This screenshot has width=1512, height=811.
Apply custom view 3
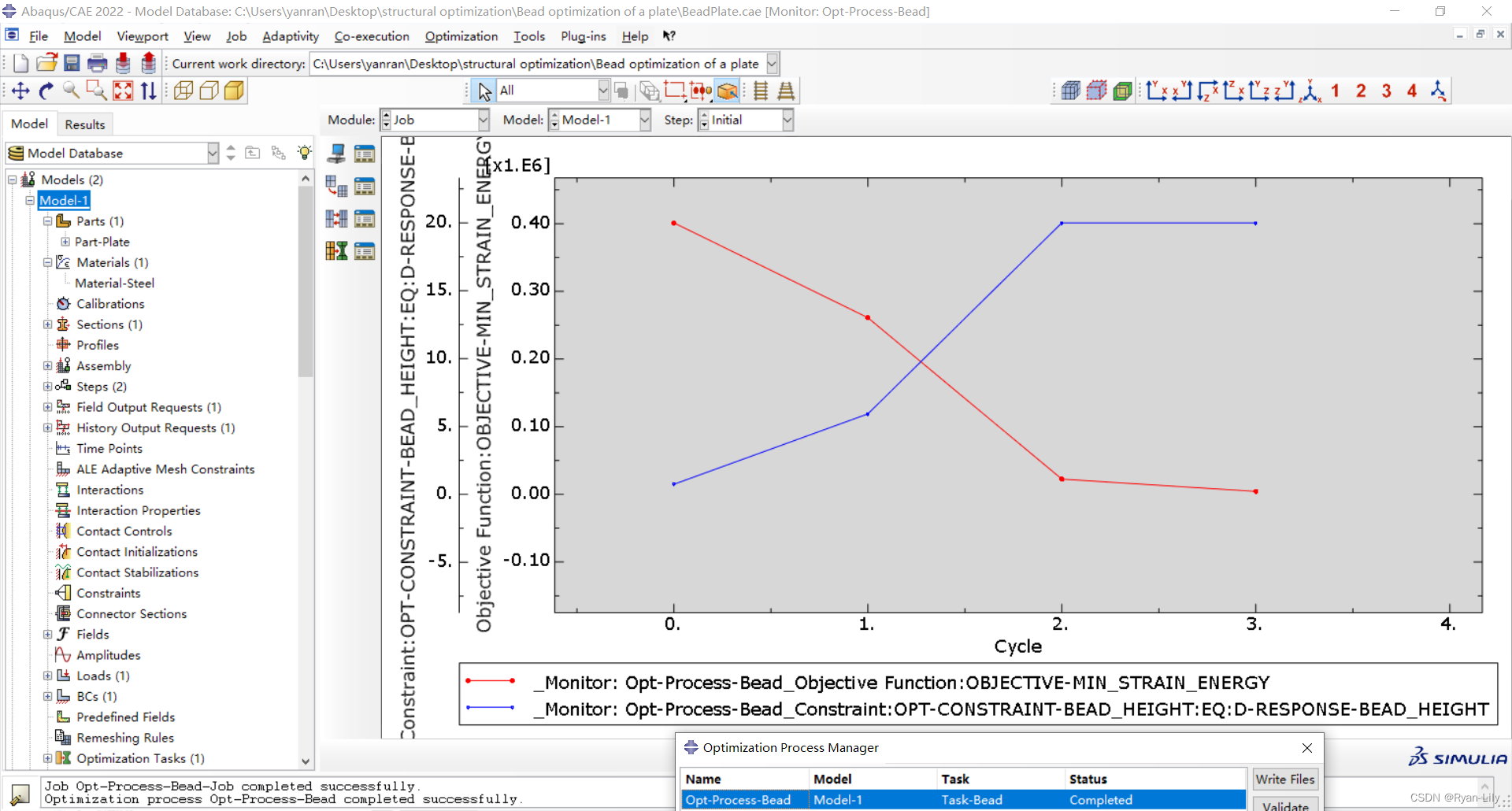pyautogui.click(x=1387, y=91)
